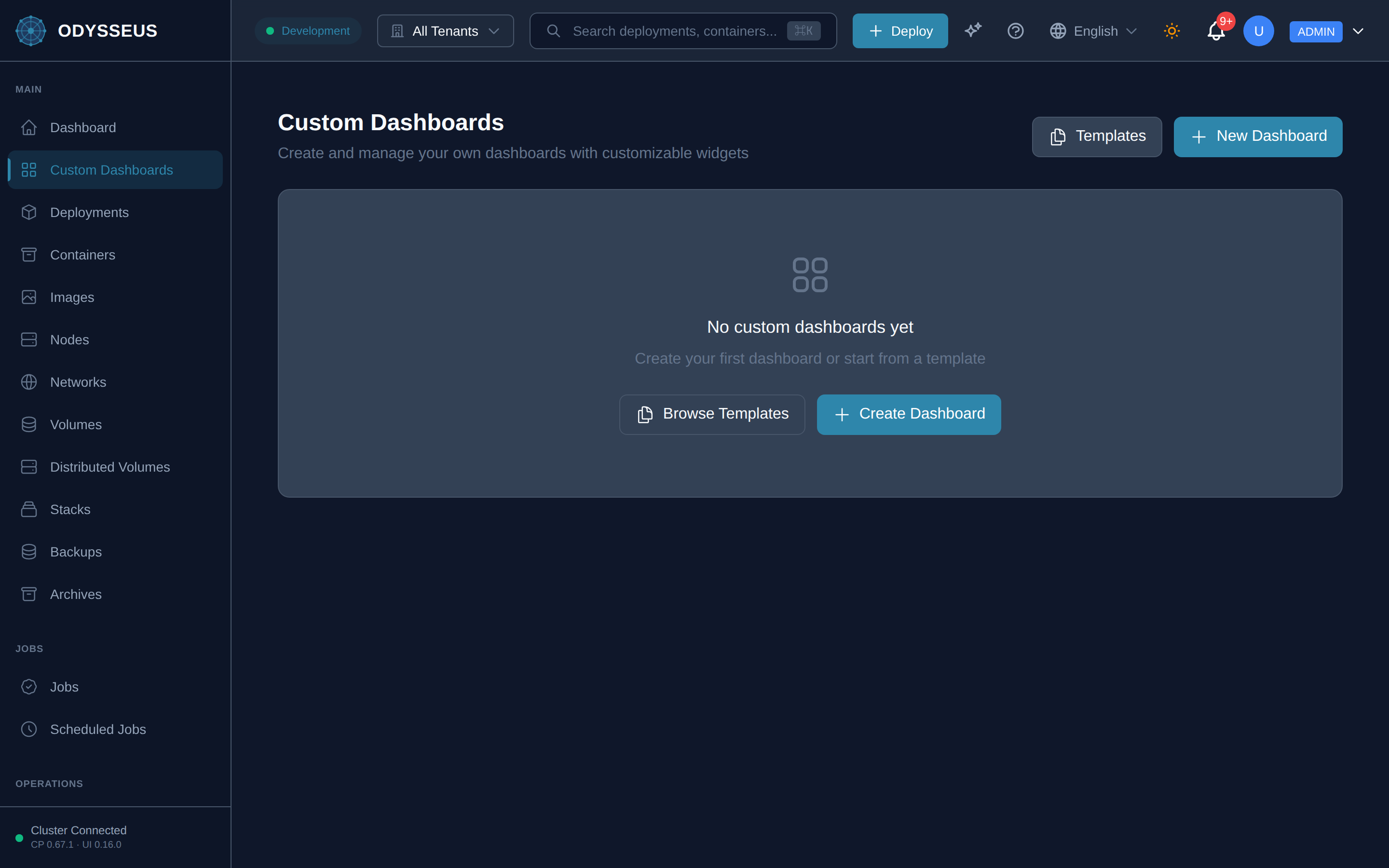Viewport: 1389px width, 868px height.
Task: Click the Nodes server icon
Action: 29,339
